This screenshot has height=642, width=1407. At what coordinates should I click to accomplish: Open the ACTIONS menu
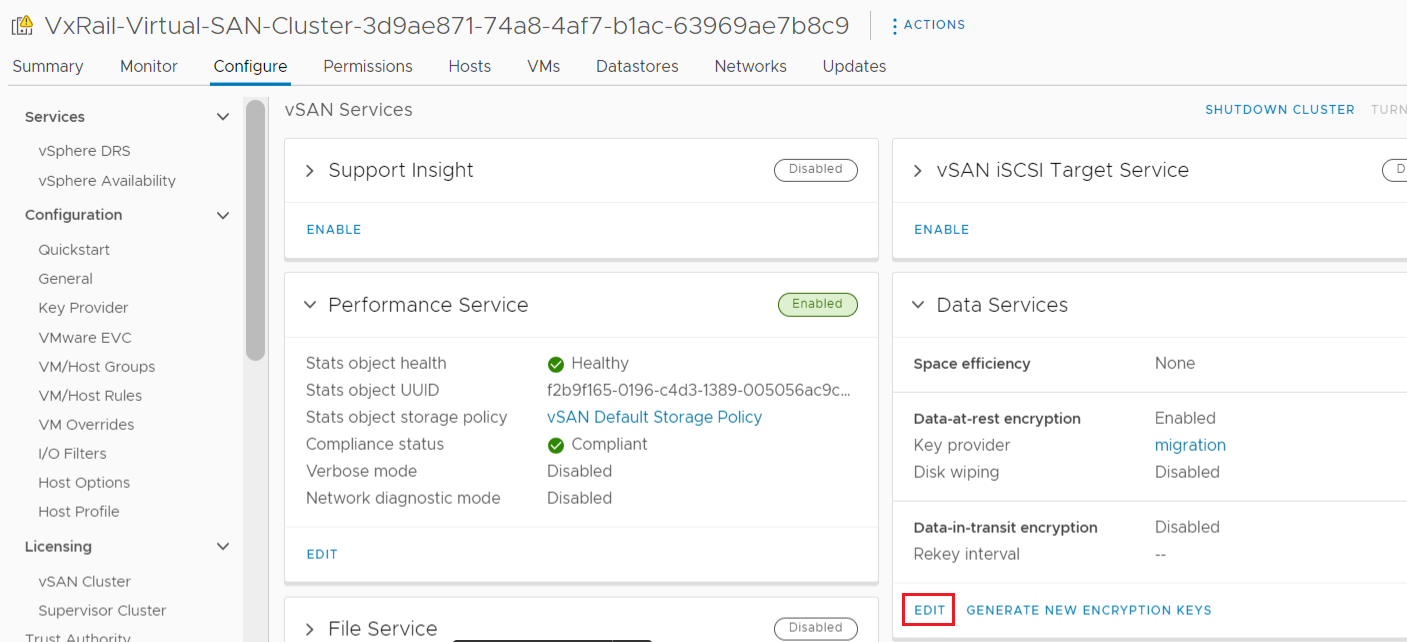927,24
